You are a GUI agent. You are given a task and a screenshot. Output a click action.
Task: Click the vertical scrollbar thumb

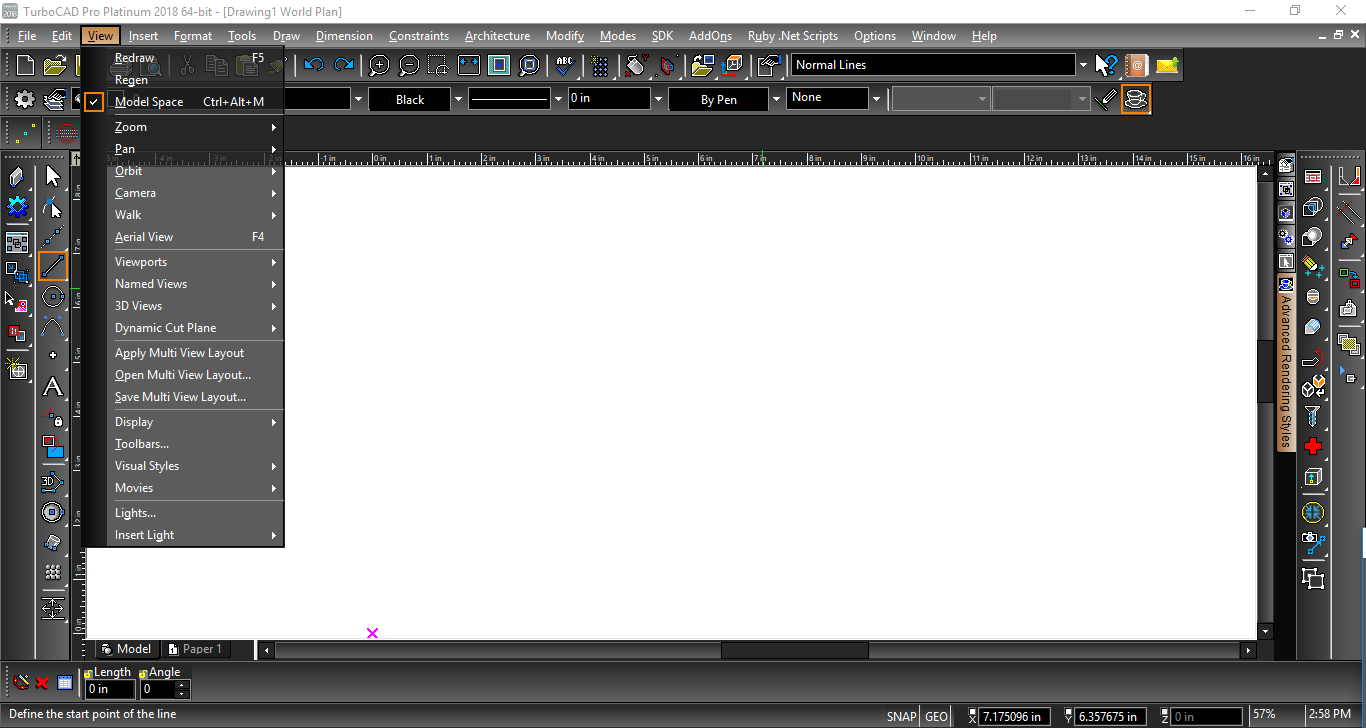pyautogui.click(x=1265, y=372)
